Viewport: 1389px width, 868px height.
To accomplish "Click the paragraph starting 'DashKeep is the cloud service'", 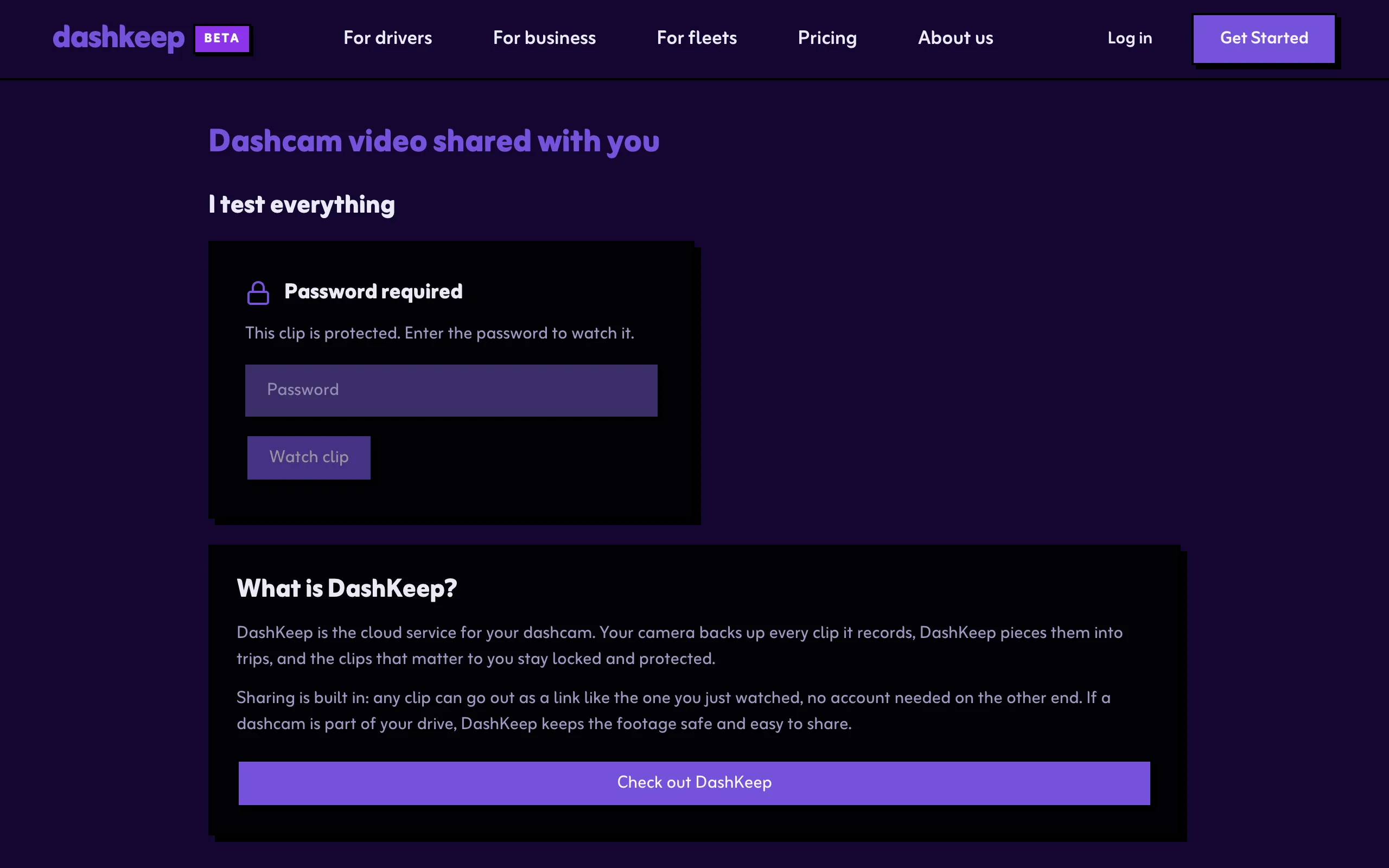I will (x=679, y=645).
